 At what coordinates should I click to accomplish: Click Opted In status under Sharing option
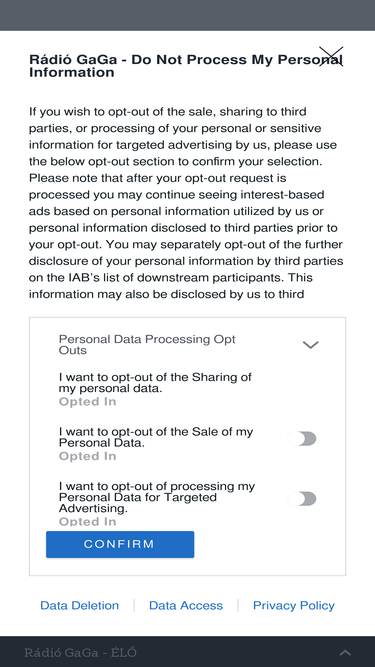[87, 402]
